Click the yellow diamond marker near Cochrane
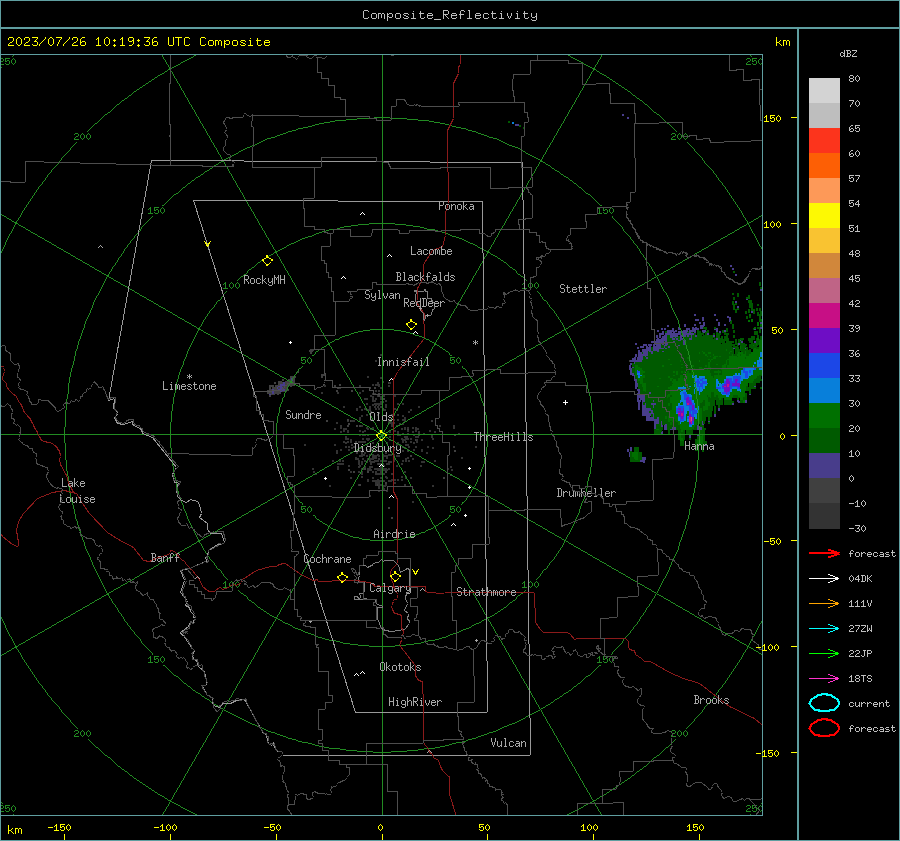Viewport: 900px width, 841px height. pyautogui.click(x=342, y=578)
